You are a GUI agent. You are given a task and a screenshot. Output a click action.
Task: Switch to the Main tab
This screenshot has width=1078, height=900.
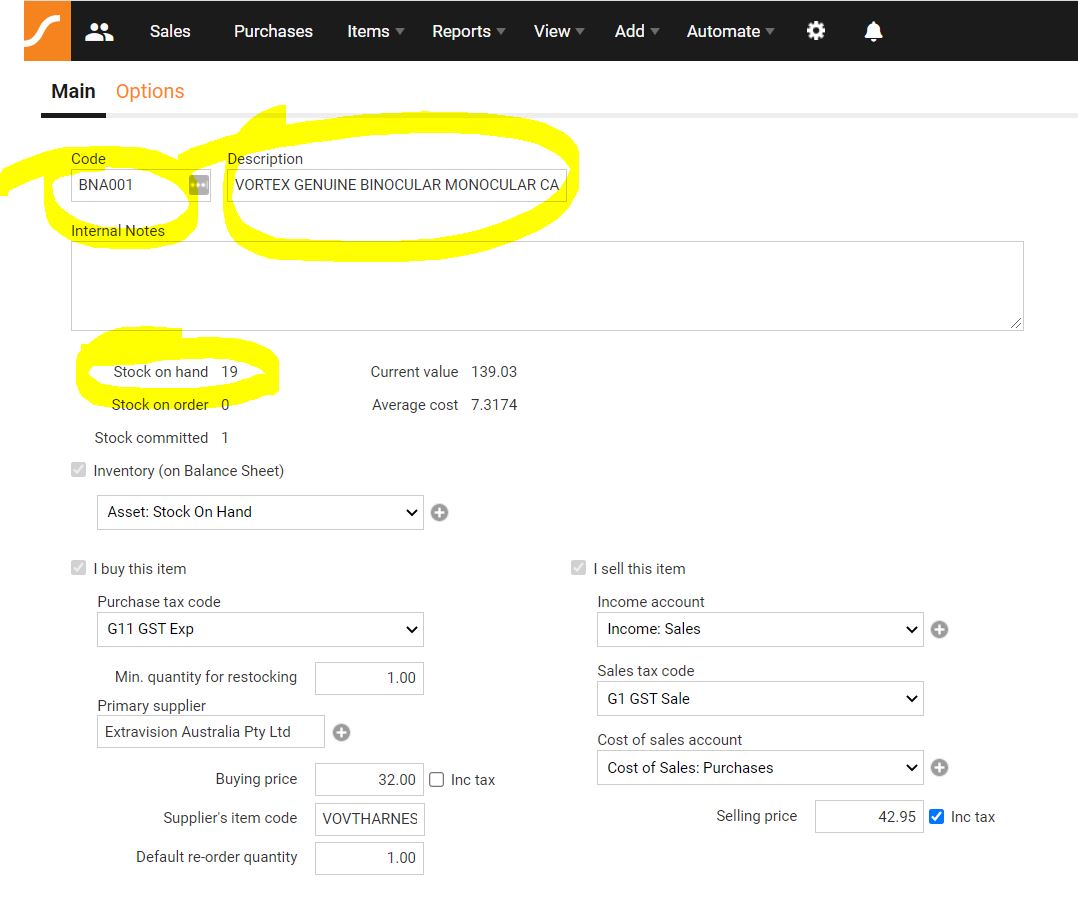pyautogui.click(x=73, y=91)
